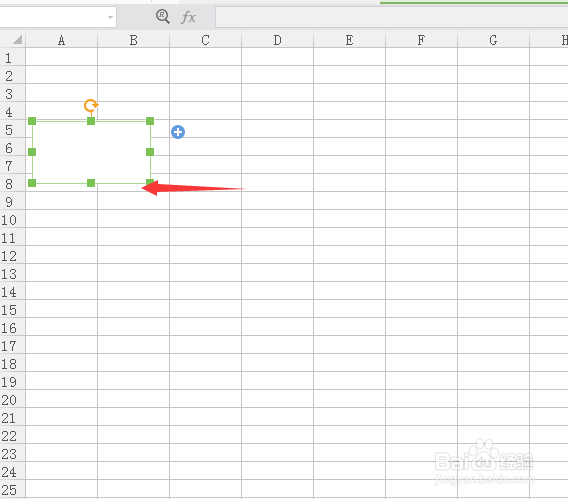
Task: Select row 3 header
Action: point(12,93)
